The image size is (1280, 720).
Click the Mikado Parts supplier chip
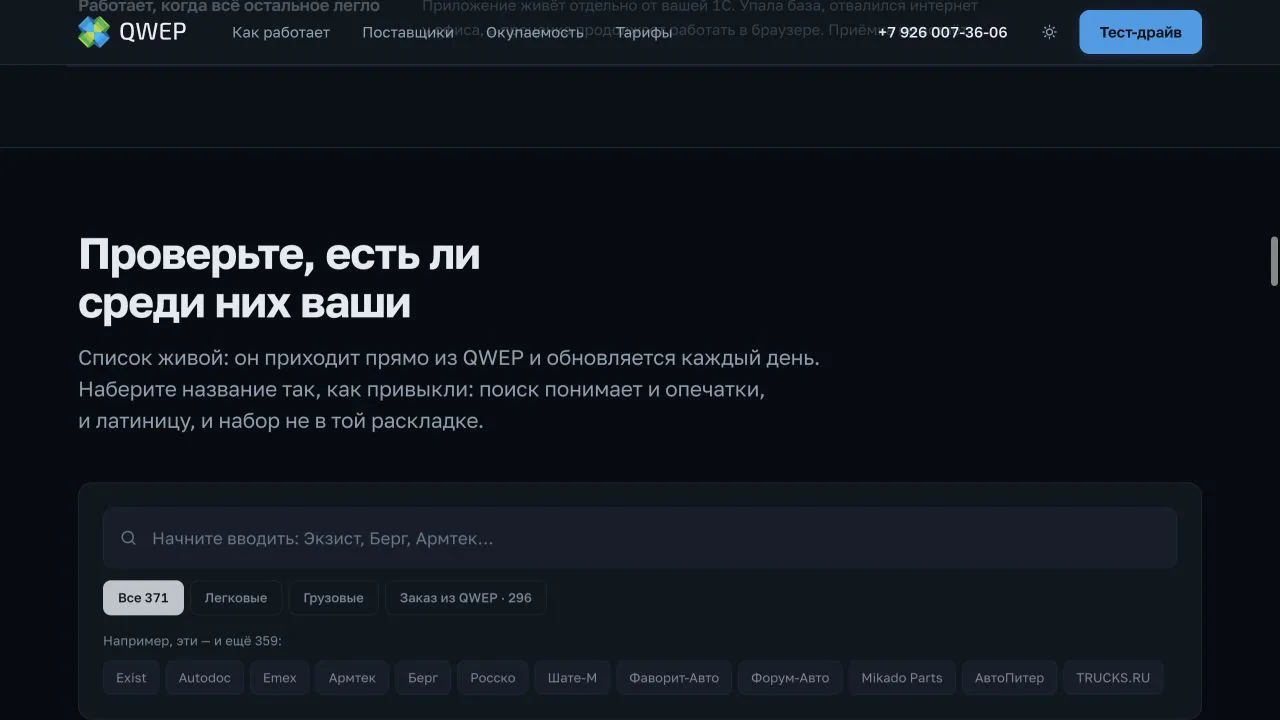(902, 678)
